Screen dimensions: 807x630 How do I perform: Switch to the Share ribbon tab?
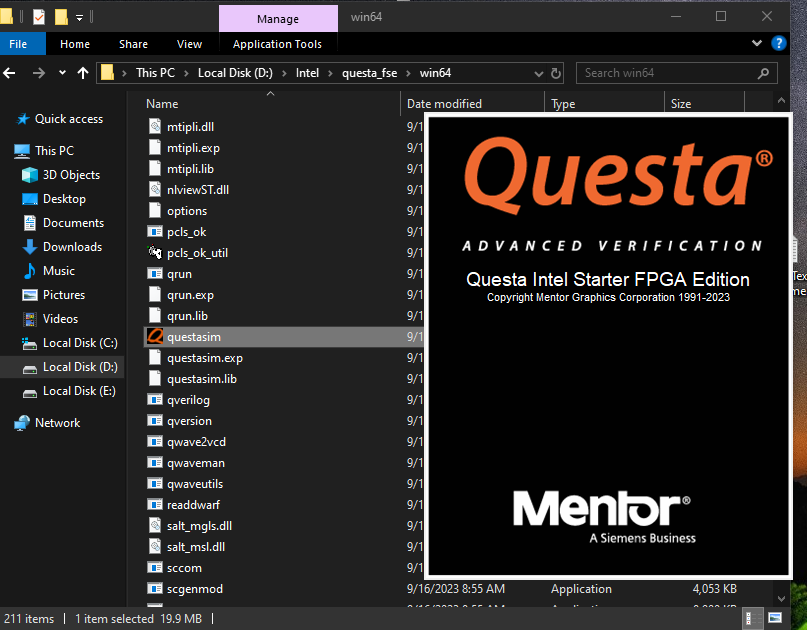click(133, 44)
